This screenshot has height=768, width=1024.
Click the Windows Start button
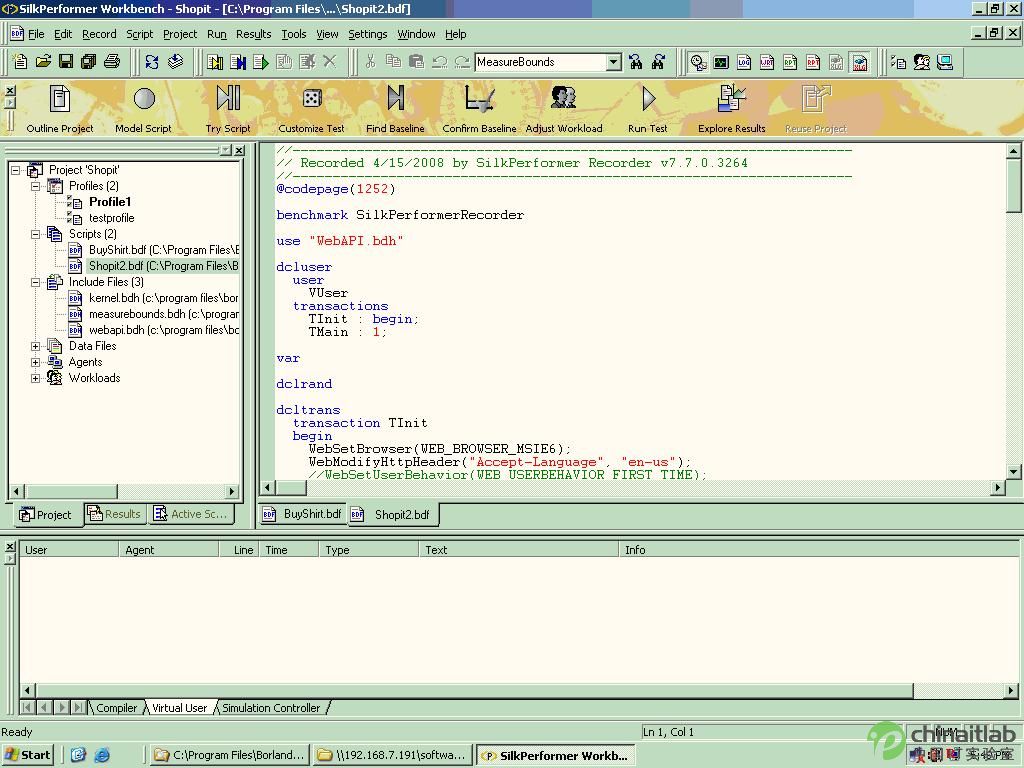pyautogui.click(x=28, y=755)
